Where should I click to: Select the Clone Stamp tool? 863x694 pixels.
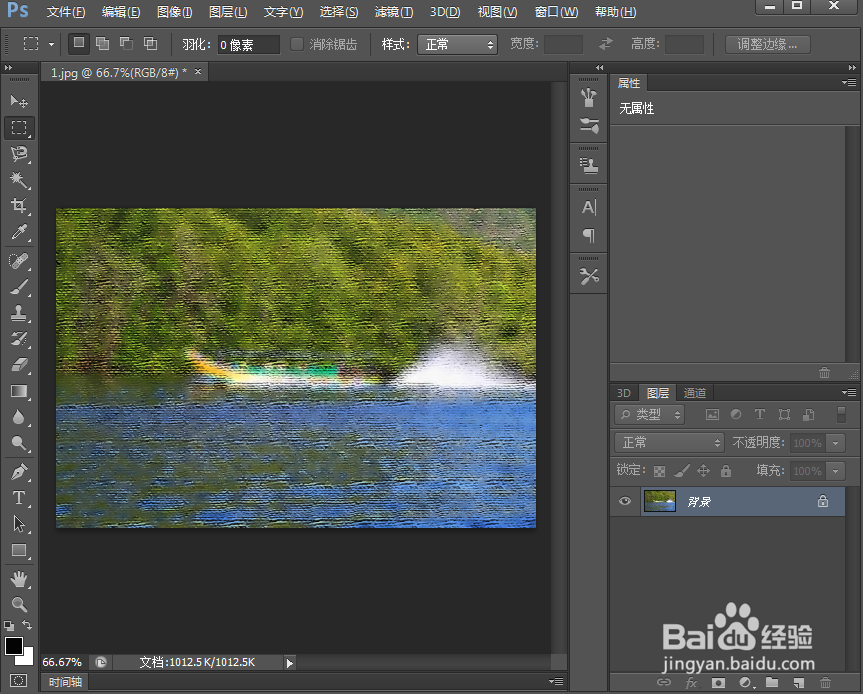(x=19, y=313)
